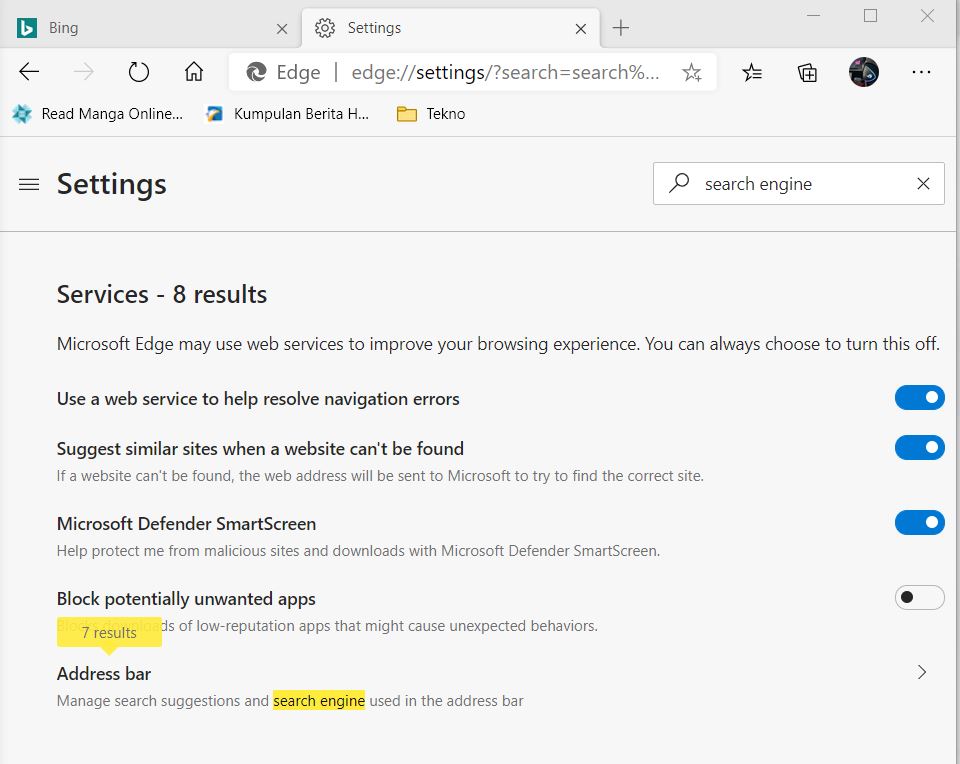Image resolution: width=960 pixels, height=764 pixels.
Task: Disable Microsoft Defender SmartScreen
Action: (918, 522)
